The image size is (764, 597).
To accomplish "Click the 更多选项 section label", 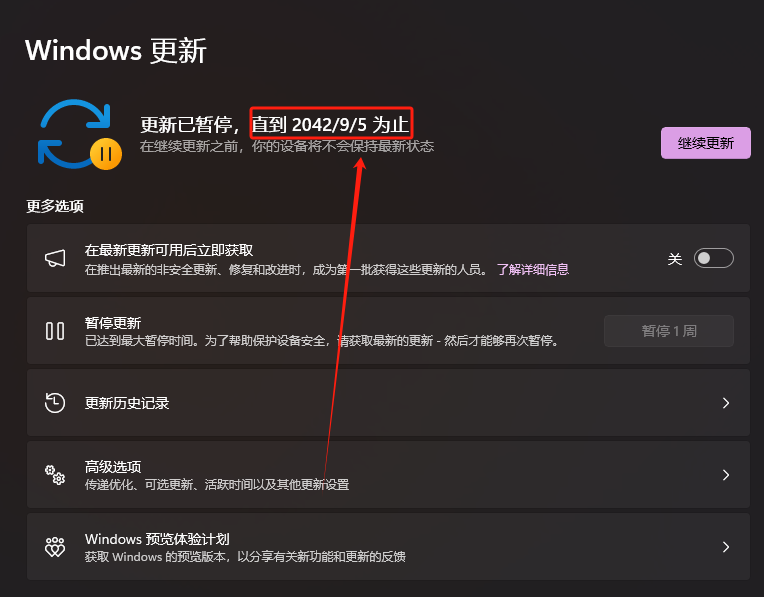I will (55, 206).
